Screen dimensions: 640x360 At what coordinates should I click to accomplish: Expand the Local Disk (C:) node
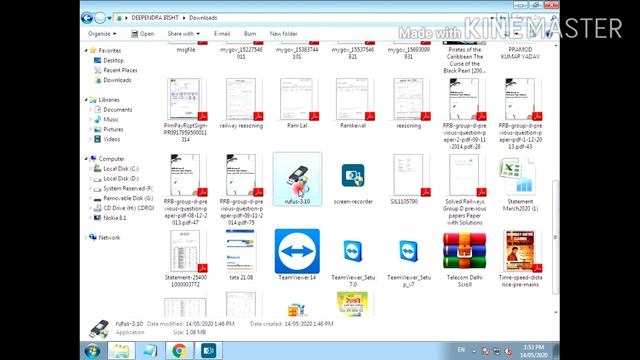[x=90, y=169]
